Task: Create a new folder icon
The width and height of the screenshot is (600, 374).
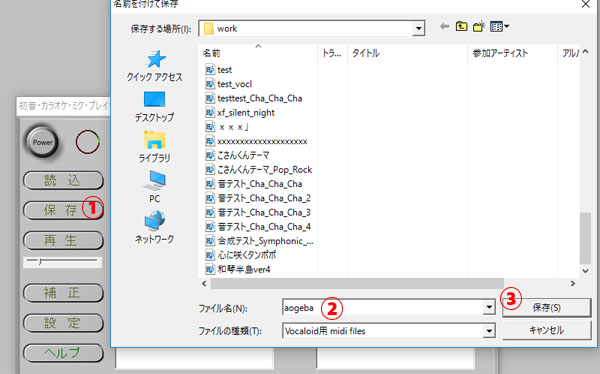Action: coord(479,26)
